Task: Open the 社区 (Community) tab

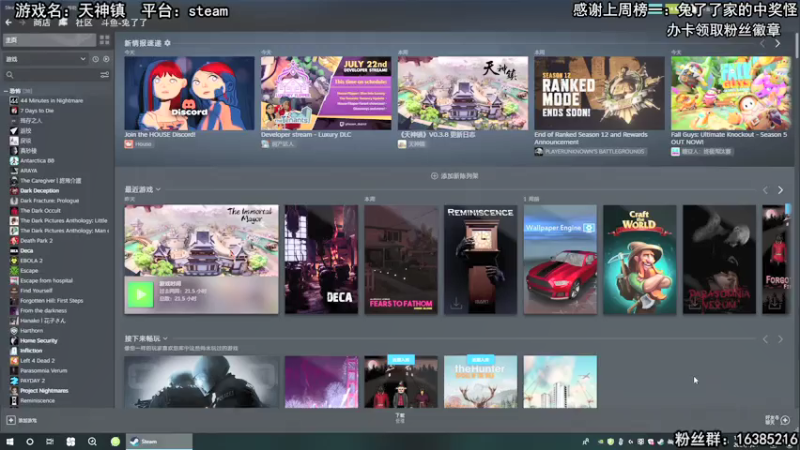Action: (84, 23)
